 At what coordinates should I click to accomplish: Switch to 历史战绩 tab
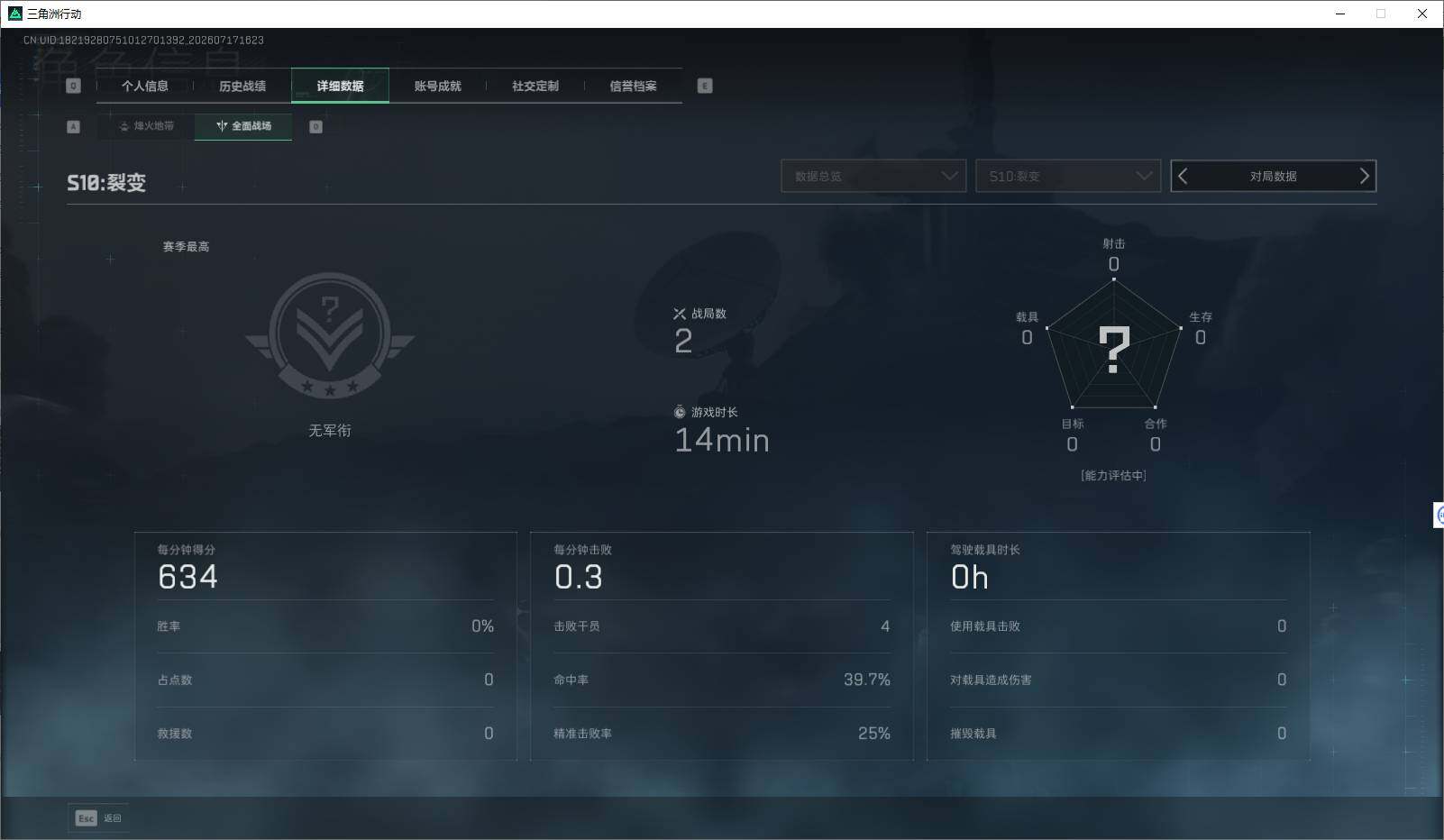click(x=242, y=86)
